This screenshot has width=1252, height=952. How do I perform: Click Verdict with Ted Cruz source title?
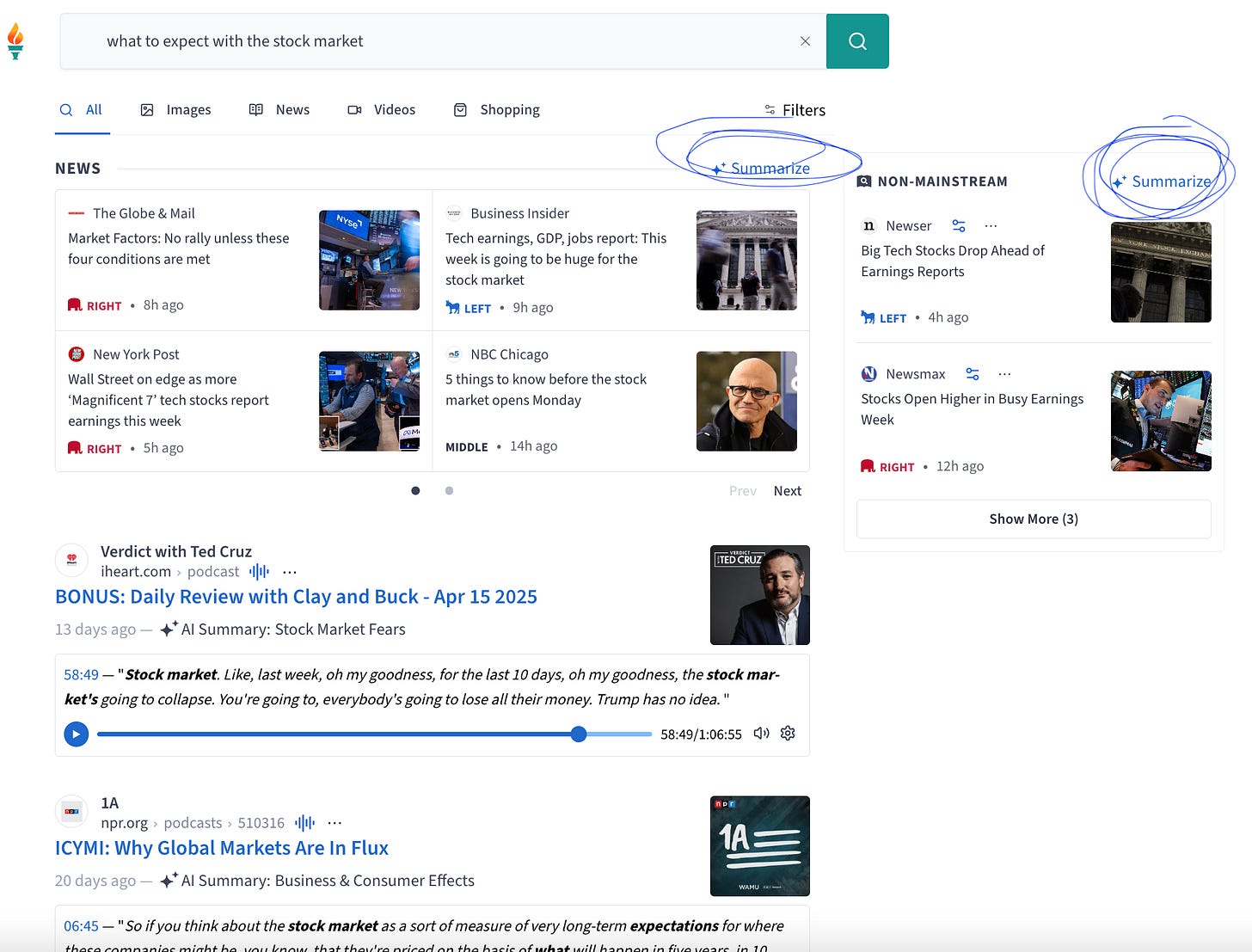click(176, 552)
